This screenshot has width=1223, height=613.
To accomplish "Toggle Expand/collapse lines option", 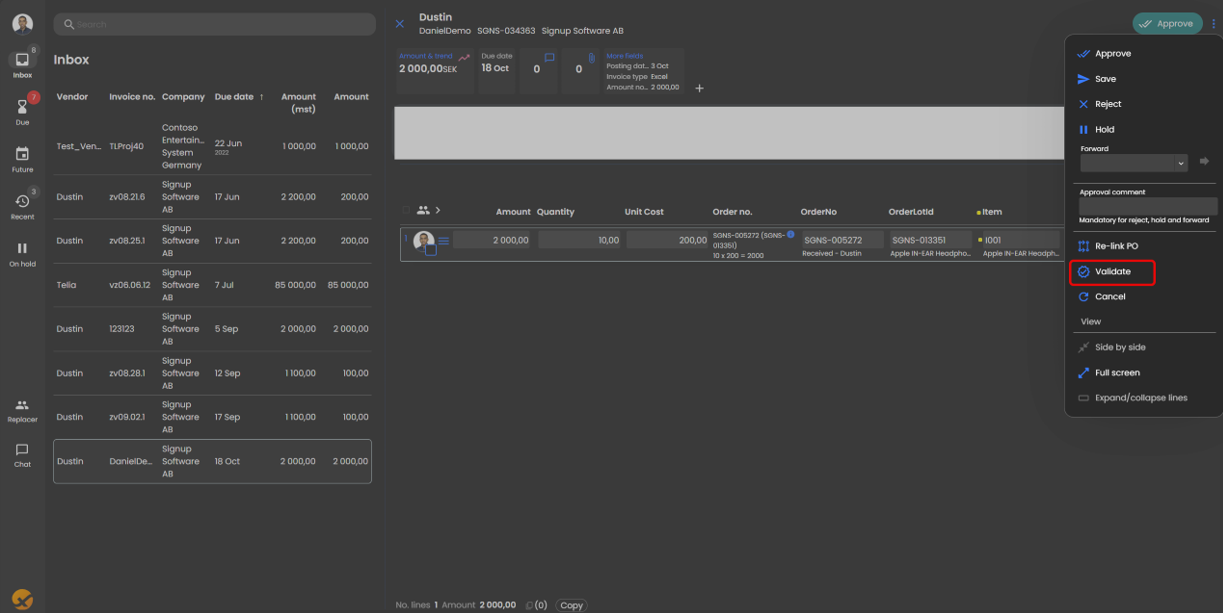I will tap(1140, 398).
